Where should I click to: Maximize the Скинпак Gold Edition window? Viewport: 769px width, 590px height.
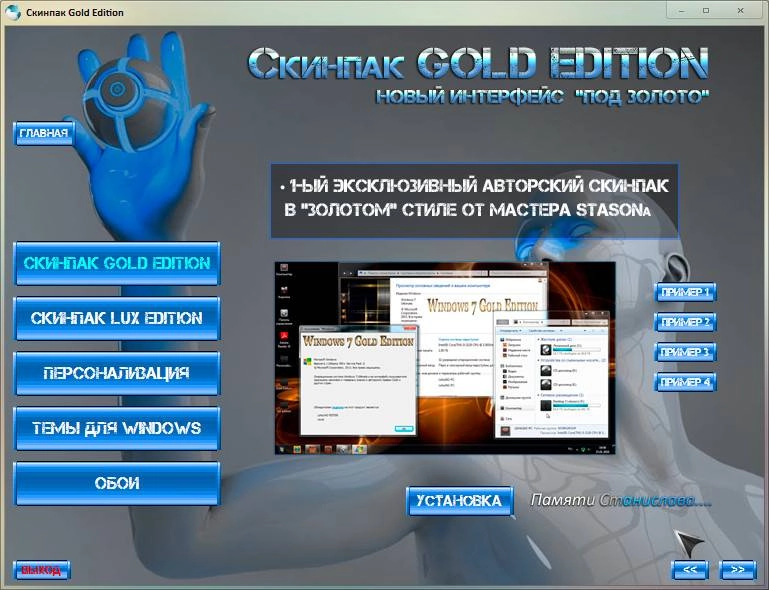point(706,11)
